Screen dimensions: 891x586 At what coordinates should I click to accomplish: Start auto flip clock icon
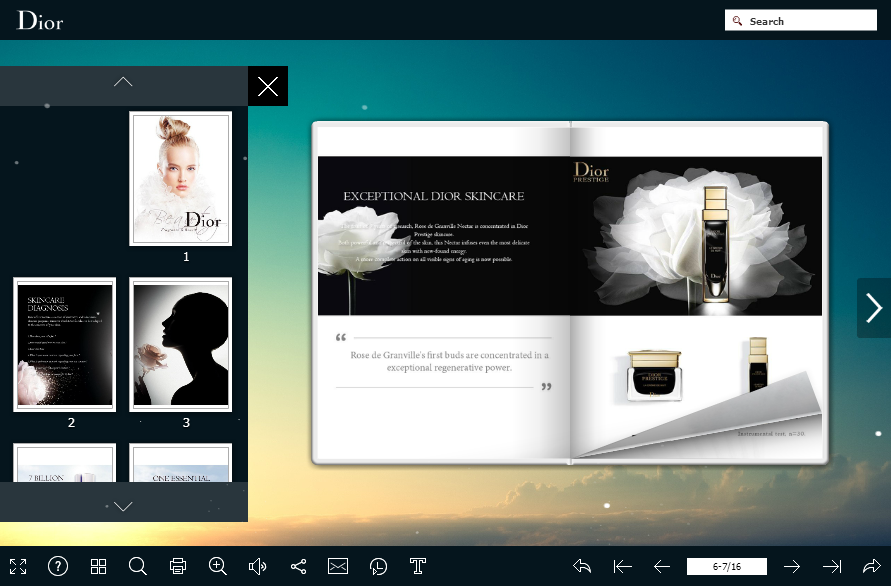(x=378, y=566)
